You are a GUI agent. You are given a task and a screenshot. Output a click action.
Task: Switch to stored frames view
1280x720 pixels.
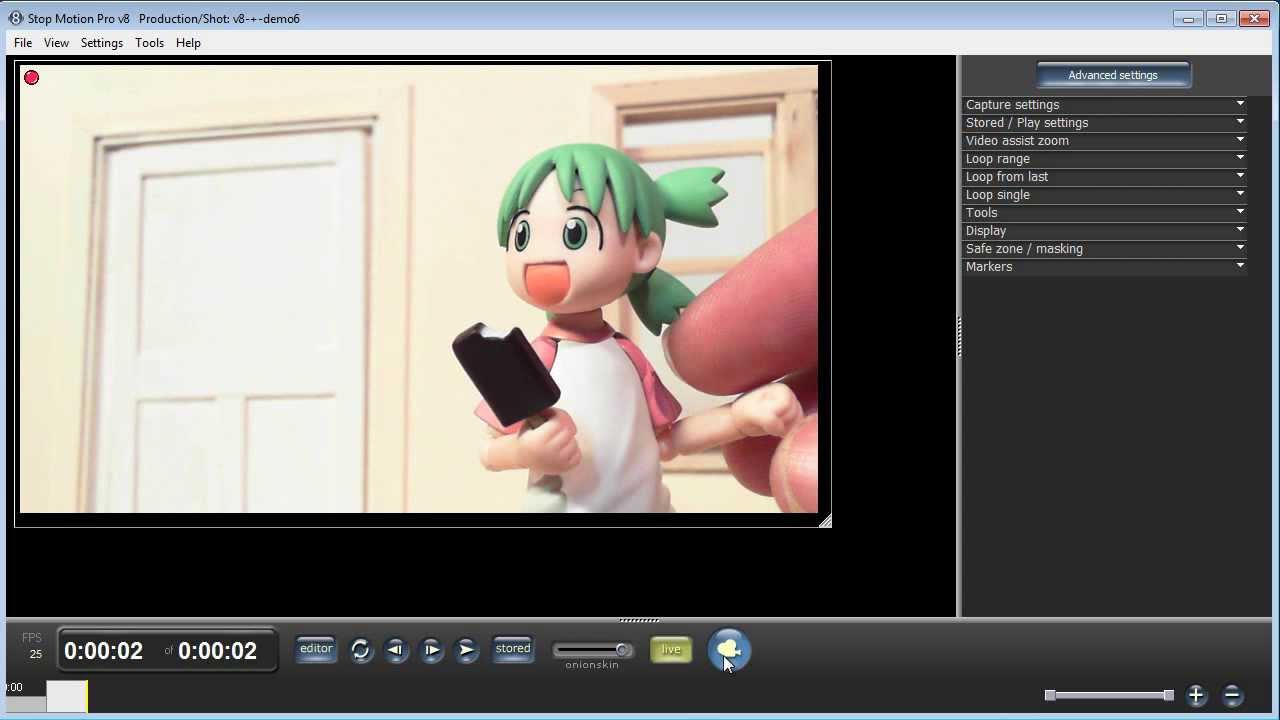pyautogui.click(x=513, y=649)
